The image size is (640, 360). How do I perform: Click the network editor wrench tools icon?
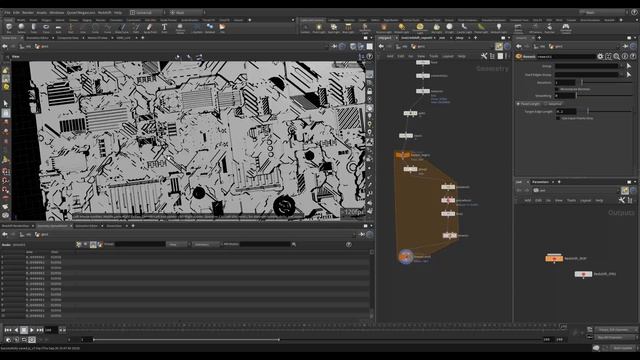[x=484, y=56]
